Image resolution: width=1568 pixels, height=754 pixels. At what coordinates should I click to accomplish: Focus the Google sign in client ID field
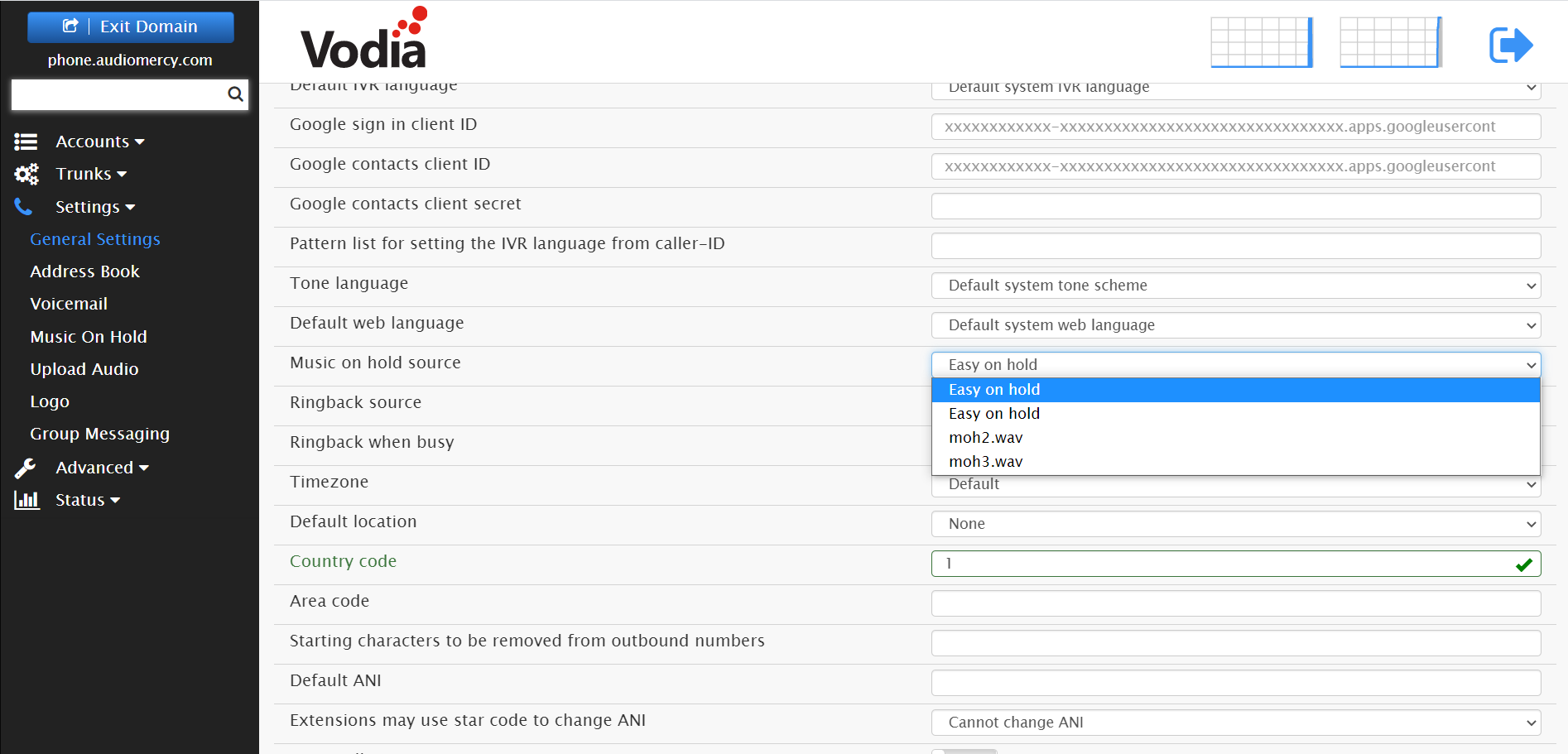tap(1235, 127)
